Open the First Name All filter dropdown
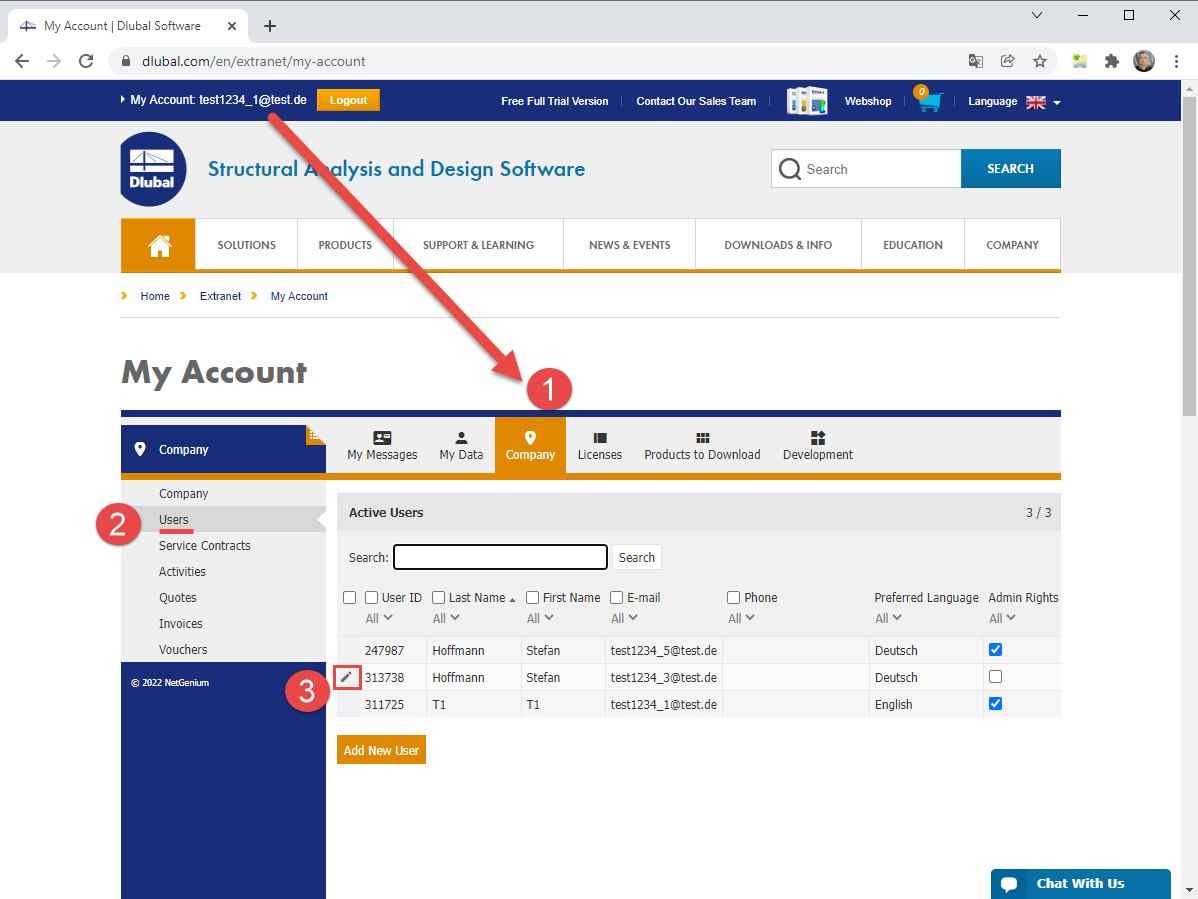This screenshot has height=899, width=1198. 540,618
